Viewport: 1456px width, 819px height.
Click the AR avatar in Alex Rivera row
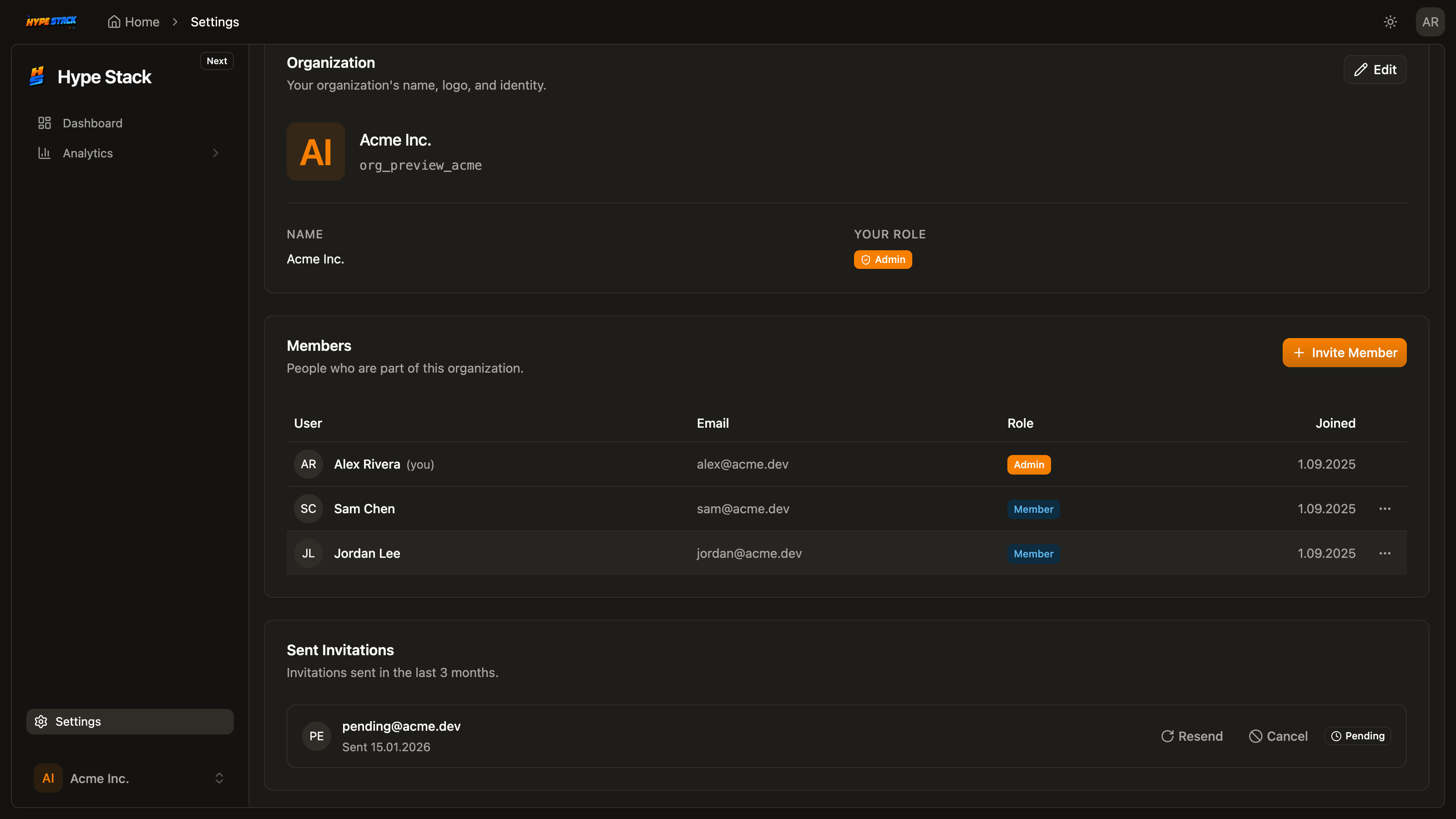click(308, 464)
